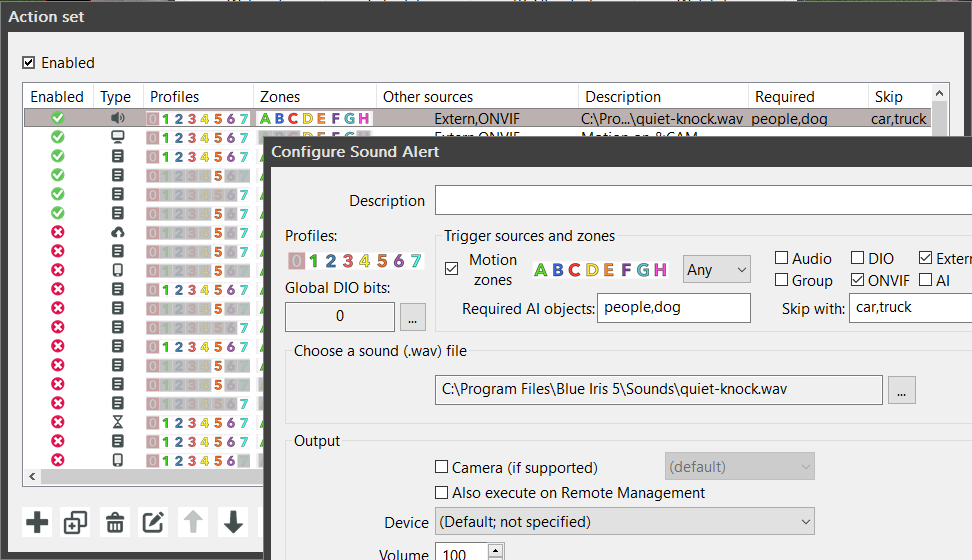Click the add new action plus icon
This screenshot has width=972, height=560.
click(x=37, y=521)
